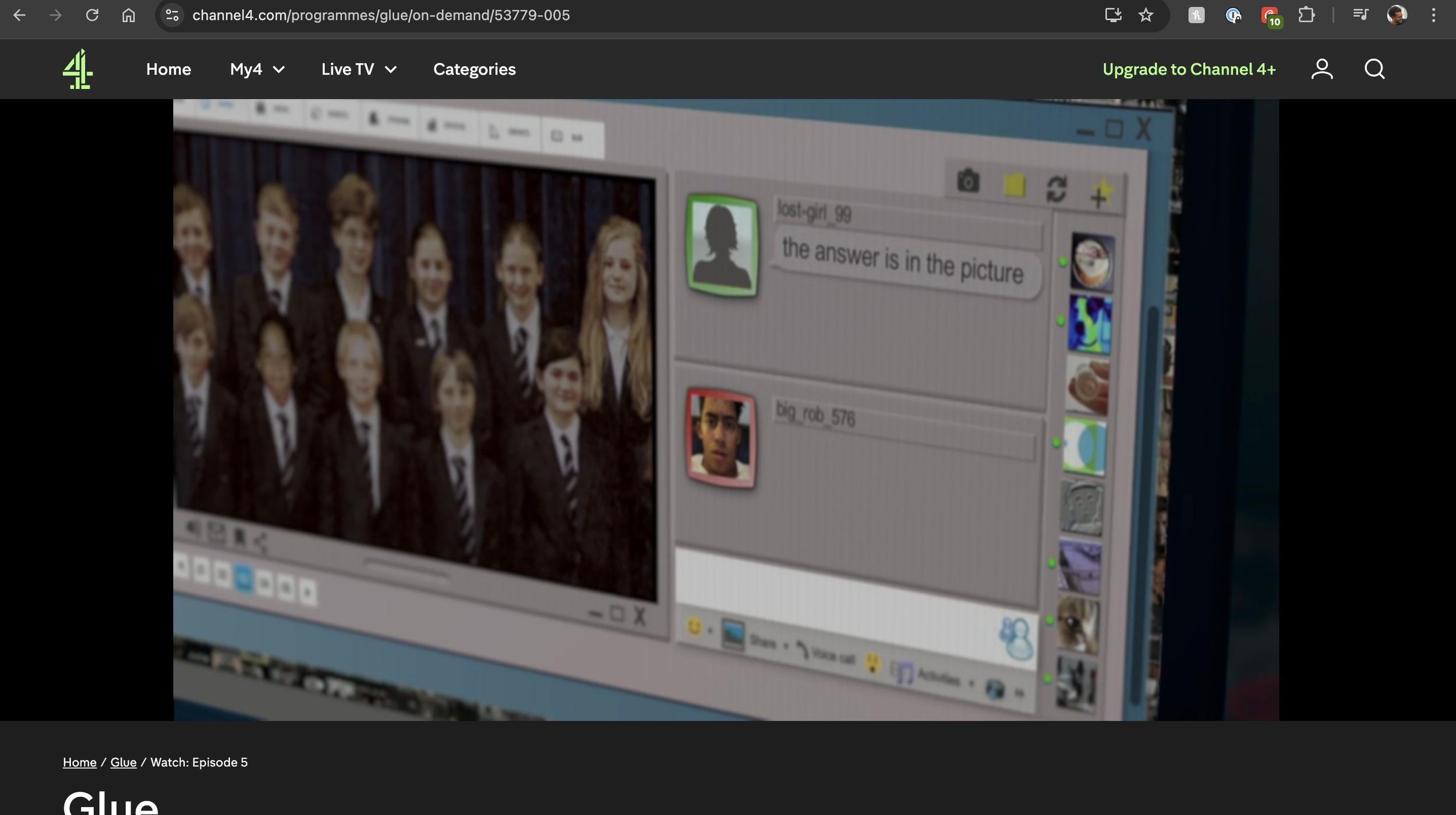Click the refresh conversation icon in the chat
This screenshot has height=815, width=1456.
pyautogui.click(x=1057, y=188)
